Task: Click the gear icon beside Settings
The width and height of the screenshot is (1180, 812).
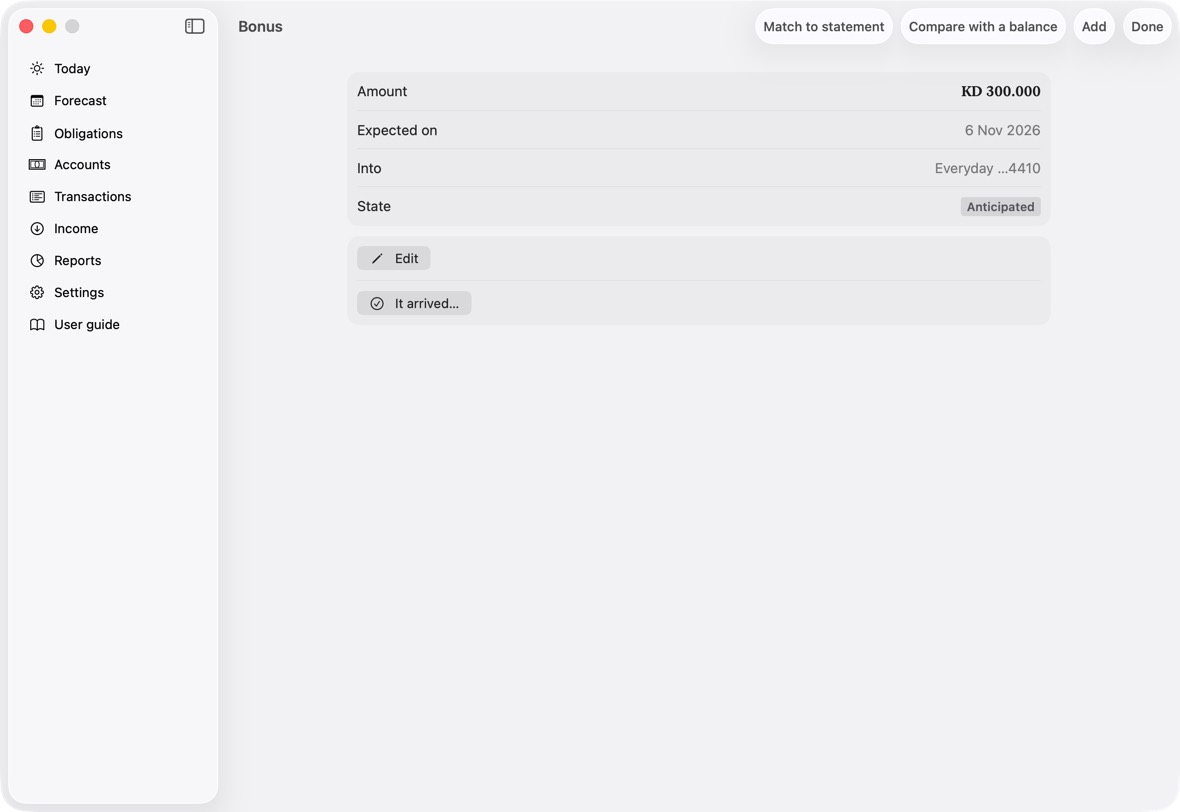Action: [x=37, y=293]
